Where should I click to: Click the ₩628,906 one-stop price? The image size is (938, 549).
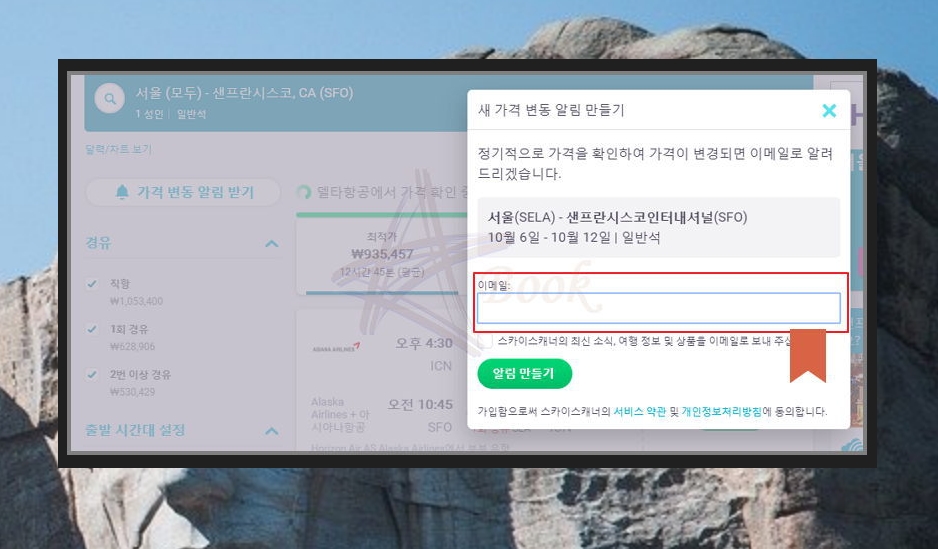(x=132, y=346)
